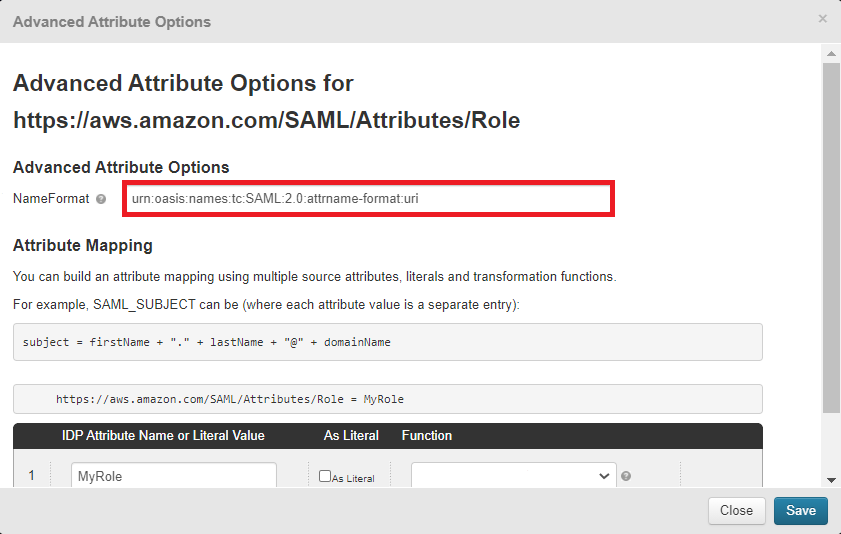The width and height of the screenshot is (841, 534).
Task: Click the scrollbar up arrow
Action: click(x=831, y=54)
